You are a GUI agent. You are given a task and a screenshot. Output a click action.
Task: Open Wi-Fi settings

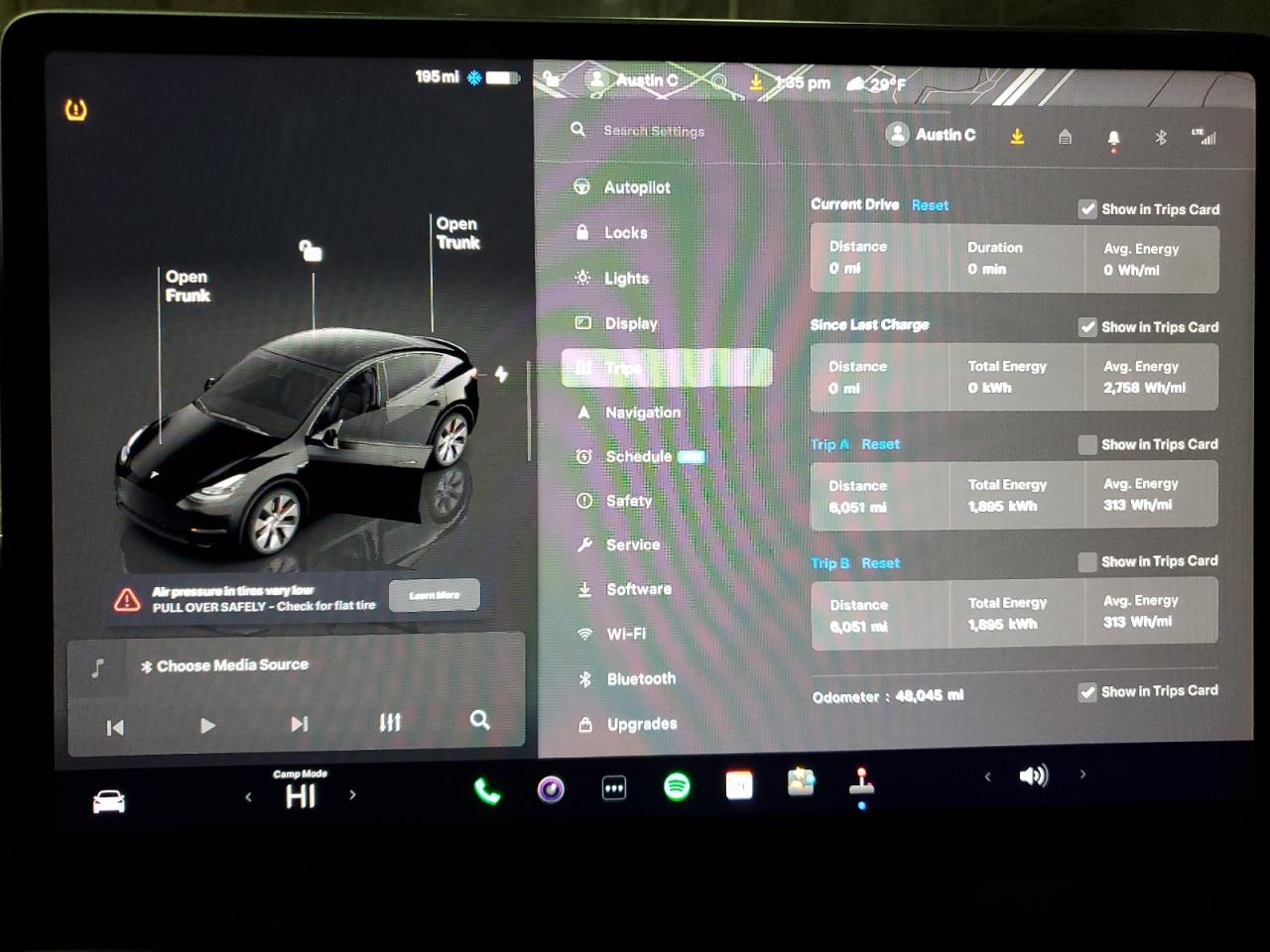612,634
